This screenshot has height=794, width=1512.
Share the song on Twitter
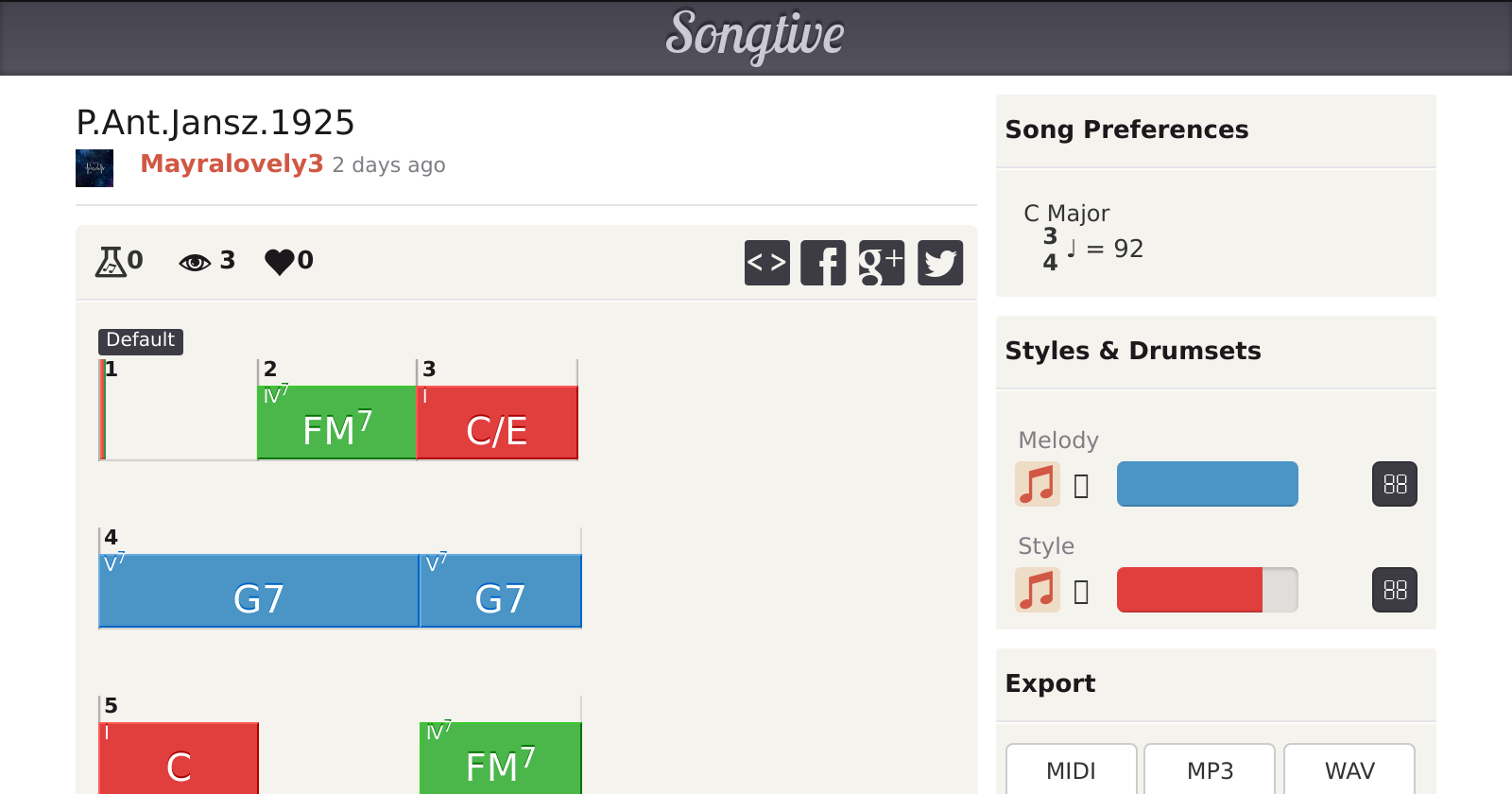click(x=940, y=263)
